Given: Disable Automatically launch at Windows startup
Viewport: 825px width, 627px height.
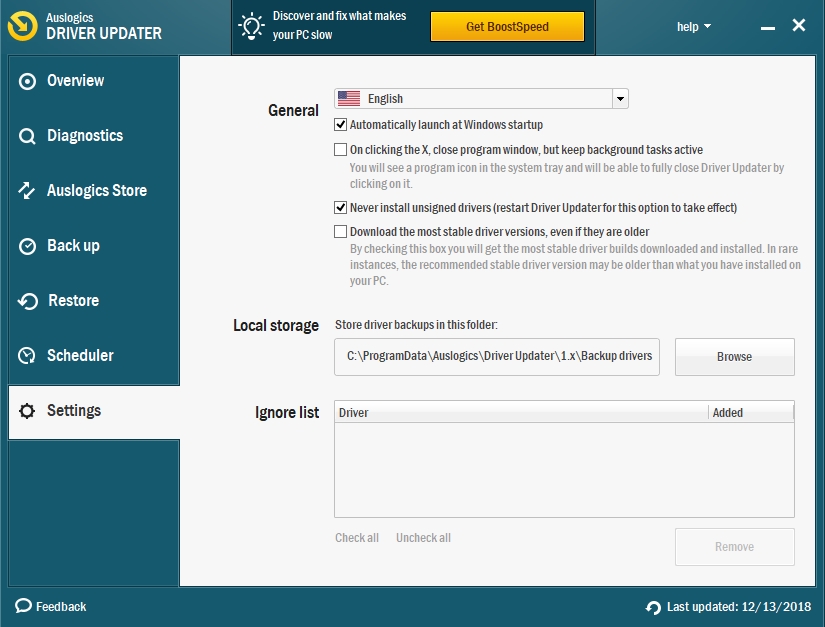Looking at the screenshot, I should pyautogui.click(x=341, y=125).
